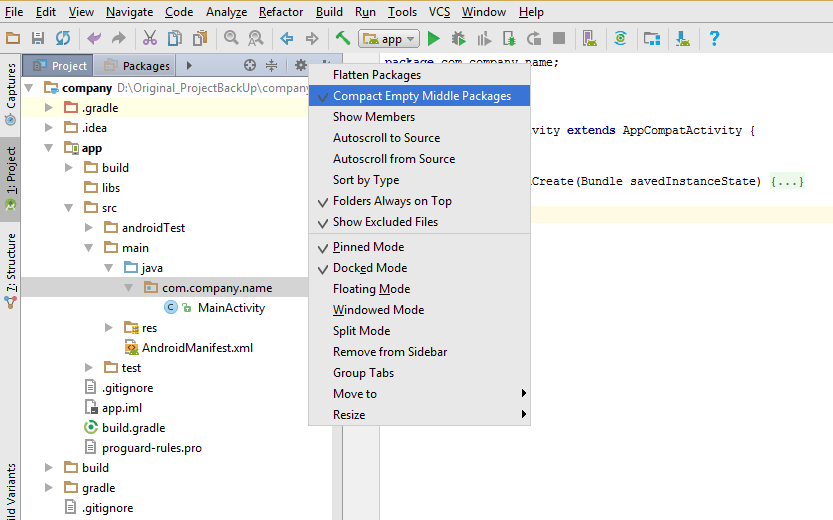833x520 pixels.
Task: Click the blue Help question mark icon
Action: (714, 38)
